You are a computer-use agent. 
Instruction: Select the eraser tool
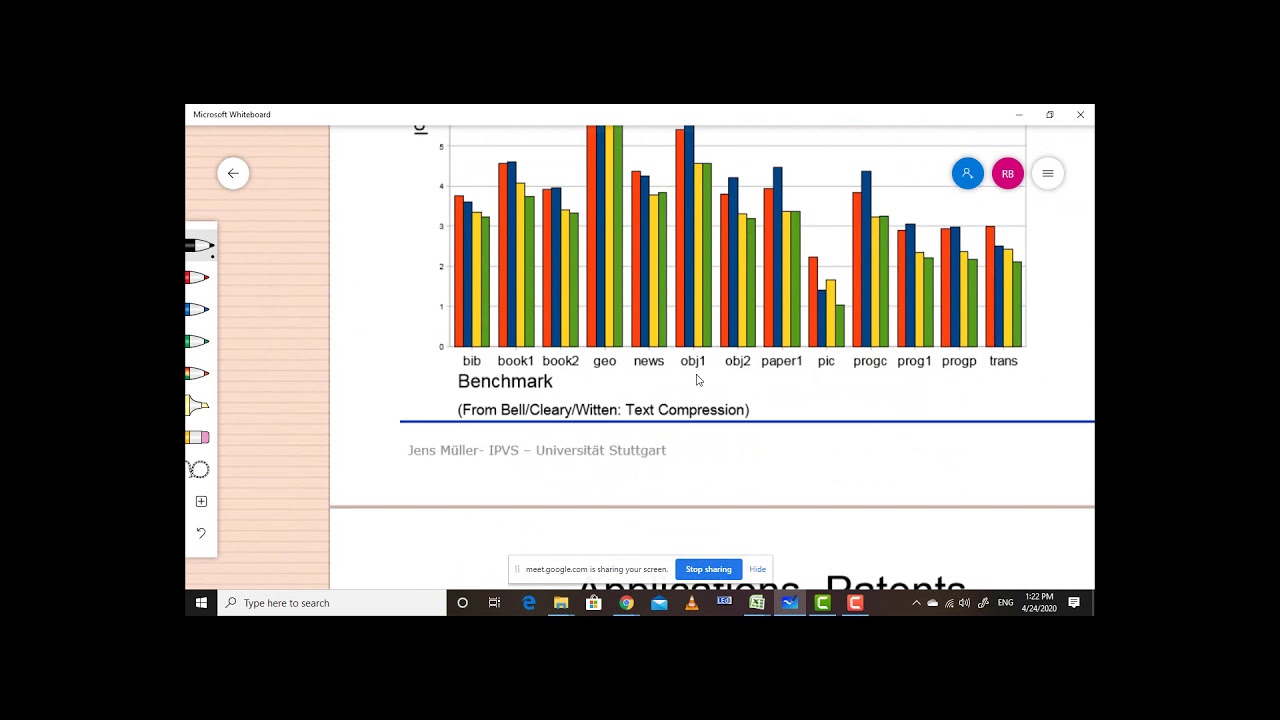click(198, 437)
